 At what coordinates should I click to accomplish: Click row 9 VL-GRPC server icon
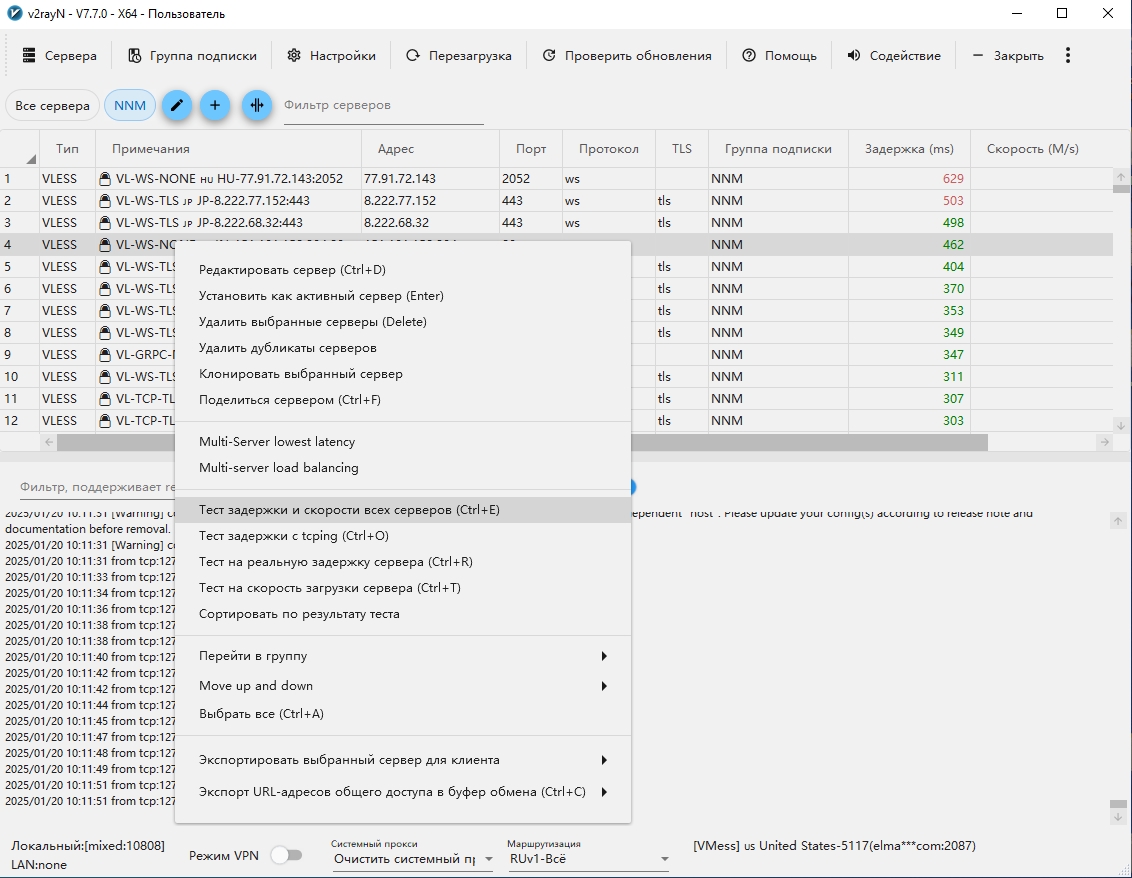click(x=105, y=355)
